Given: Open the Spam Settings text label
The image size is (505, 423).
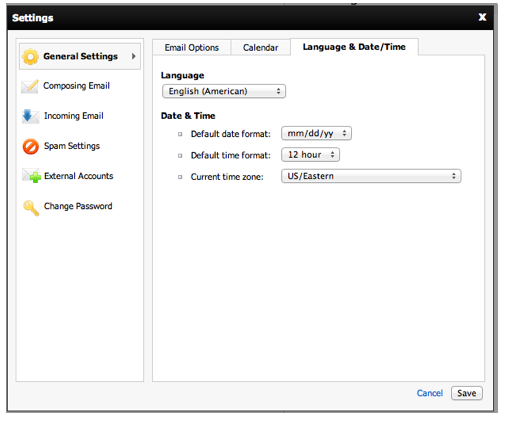Looking at the screenshot, I should click(x=72, y=146).
